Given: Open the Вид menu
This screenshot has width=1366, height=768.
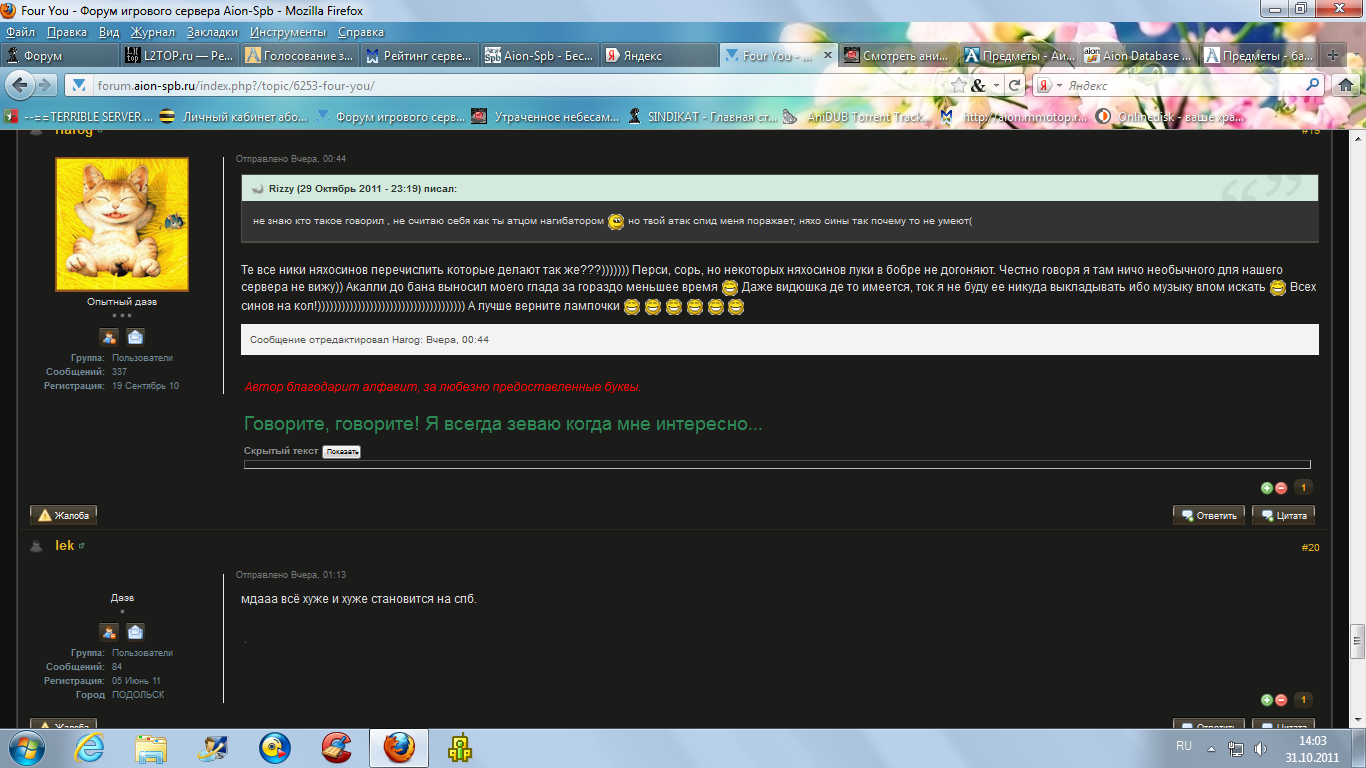Looking at the screenshot, I should (109, 32).
